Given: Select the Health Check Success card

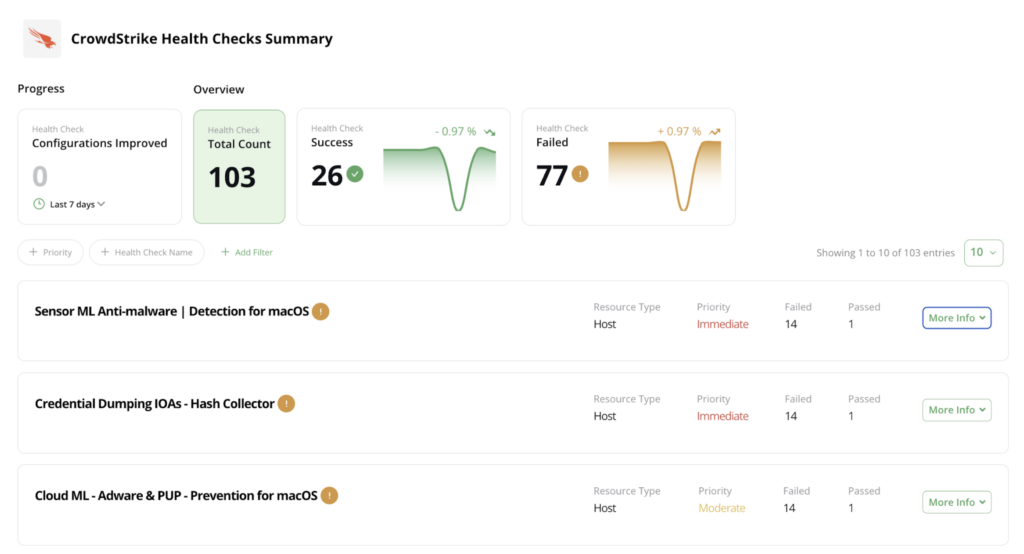Looking at the screenshot, I should 404,167.
